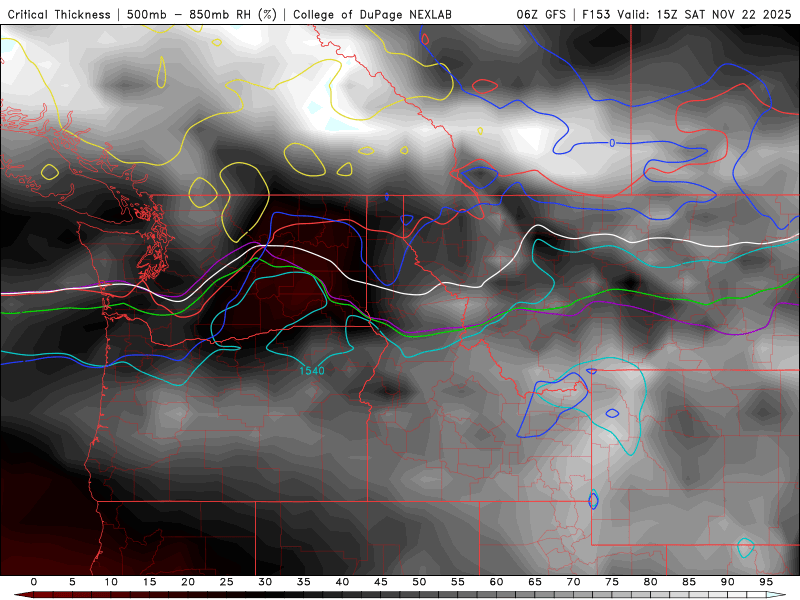This screenshot has width=800, height=600.
Task: Click the cyan '1540' contour label
Action: tap(312, 371)
